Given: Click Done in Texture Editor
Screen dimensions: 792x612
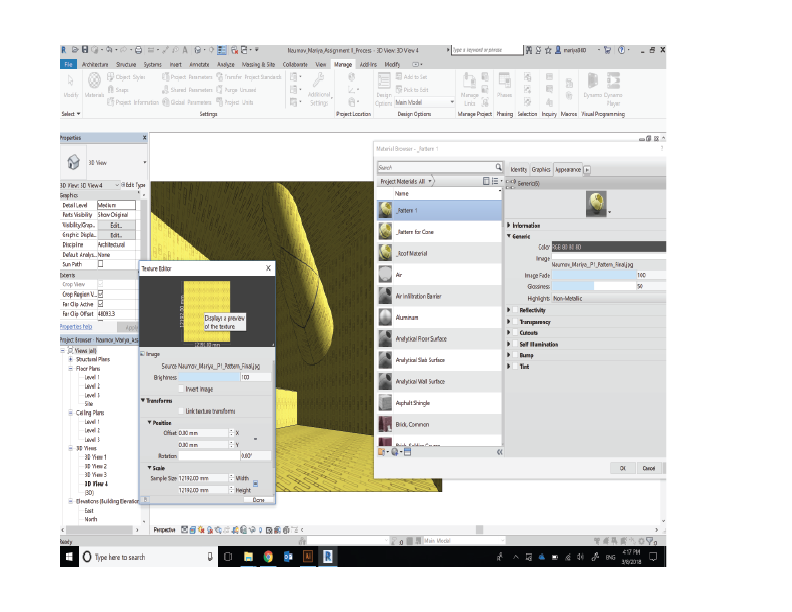Looking at the screenshot, I should pyautogui.click(x=258, y=500).
